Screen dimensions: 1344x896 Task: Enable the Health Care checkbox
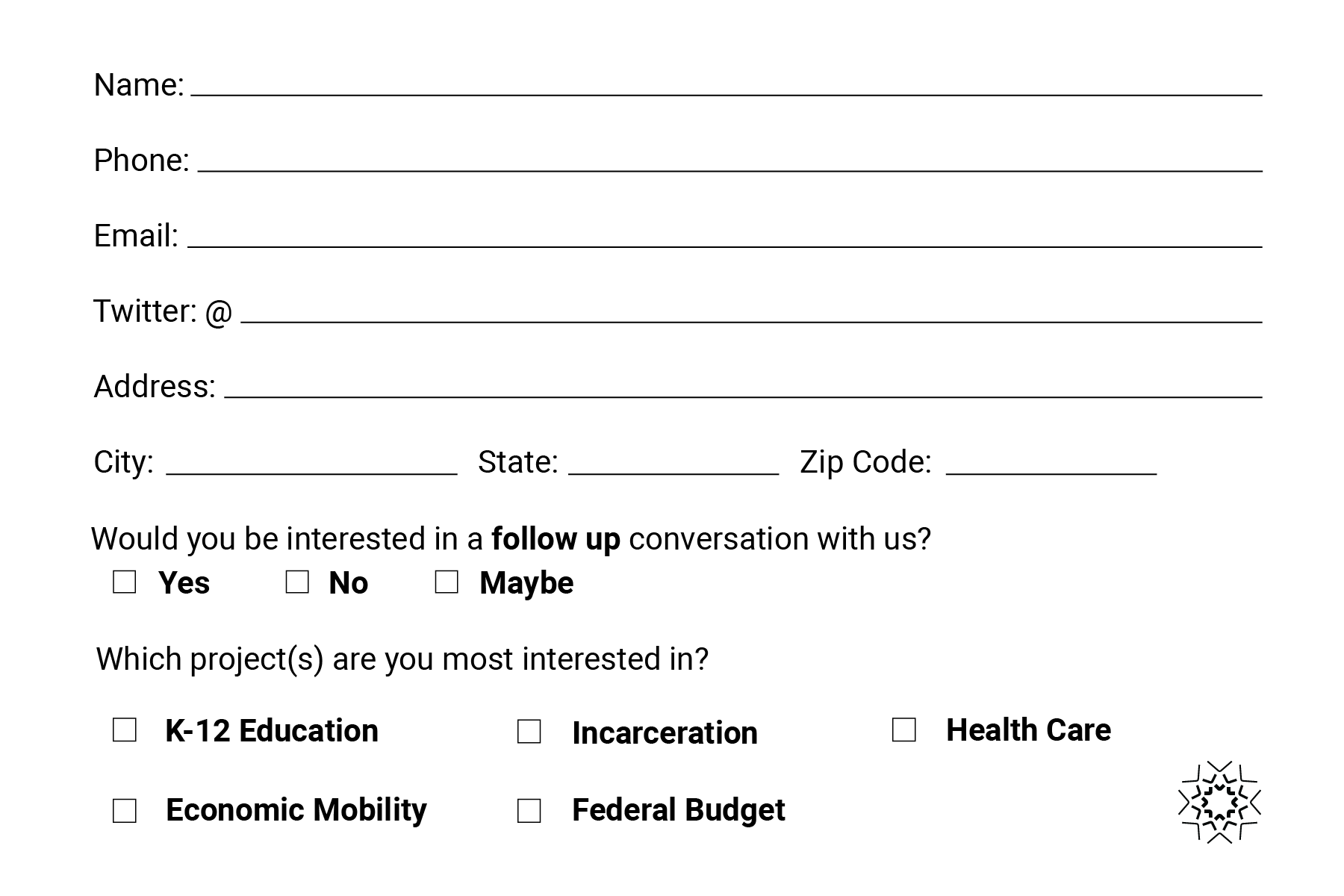[904, 730]
